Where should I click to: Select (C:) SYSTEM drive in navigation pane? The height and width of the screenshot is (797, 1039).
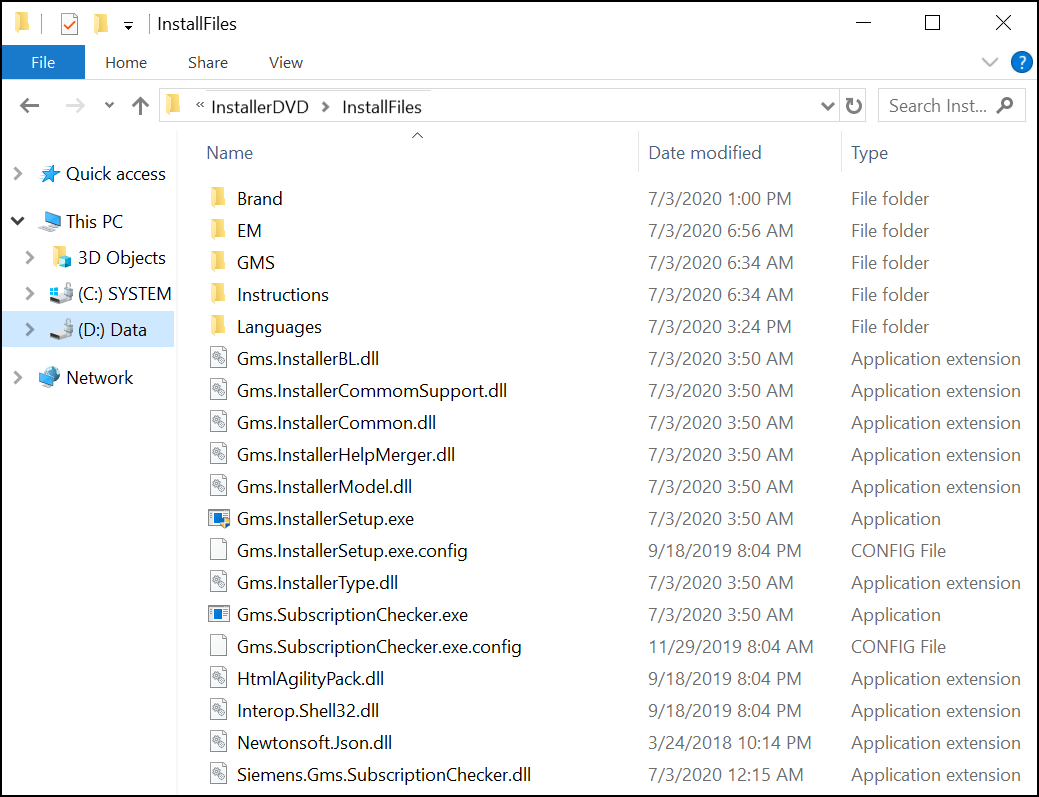[124, 294]
